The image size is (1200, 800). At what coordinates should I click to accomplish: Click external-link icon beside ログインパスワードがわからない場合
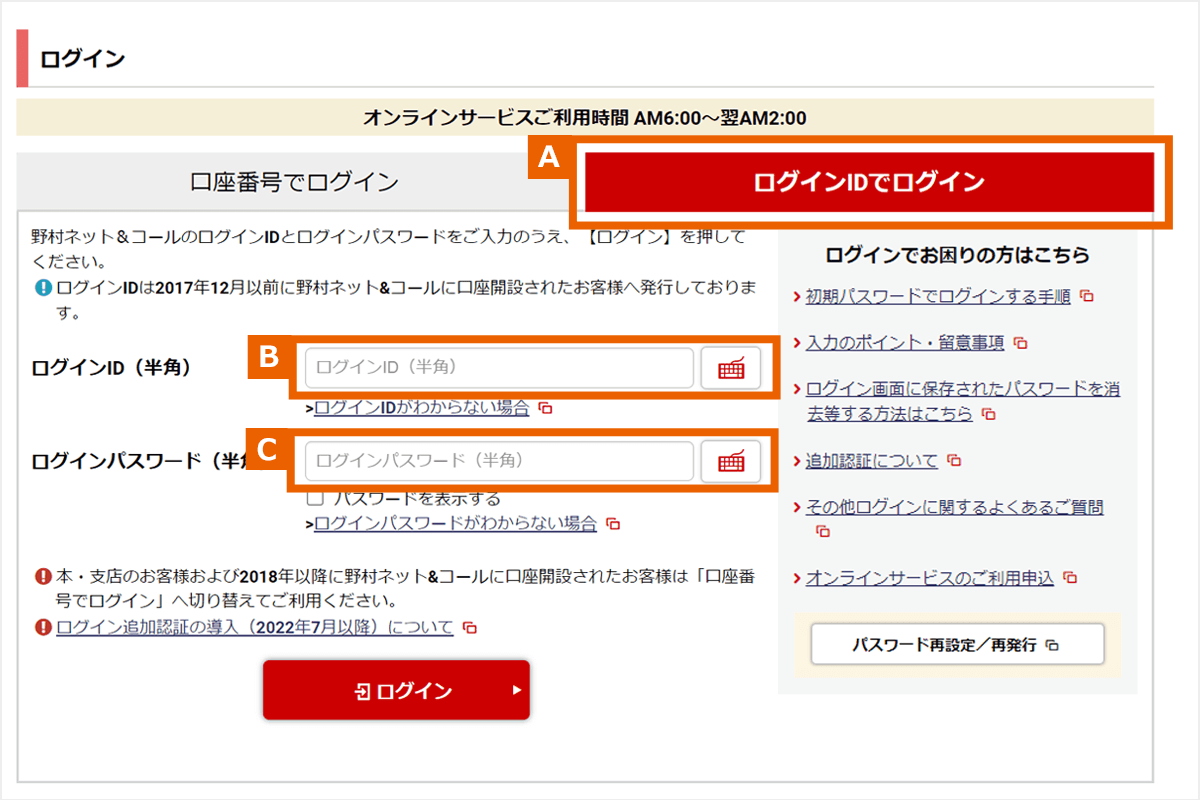[613, 524]
